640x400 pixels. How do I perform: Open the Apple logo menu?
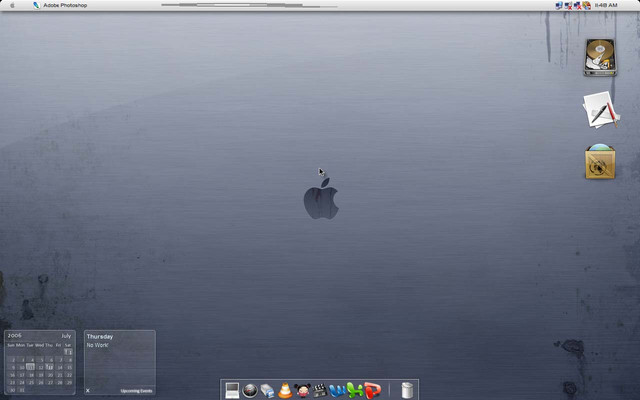click(x=12, y=5)
